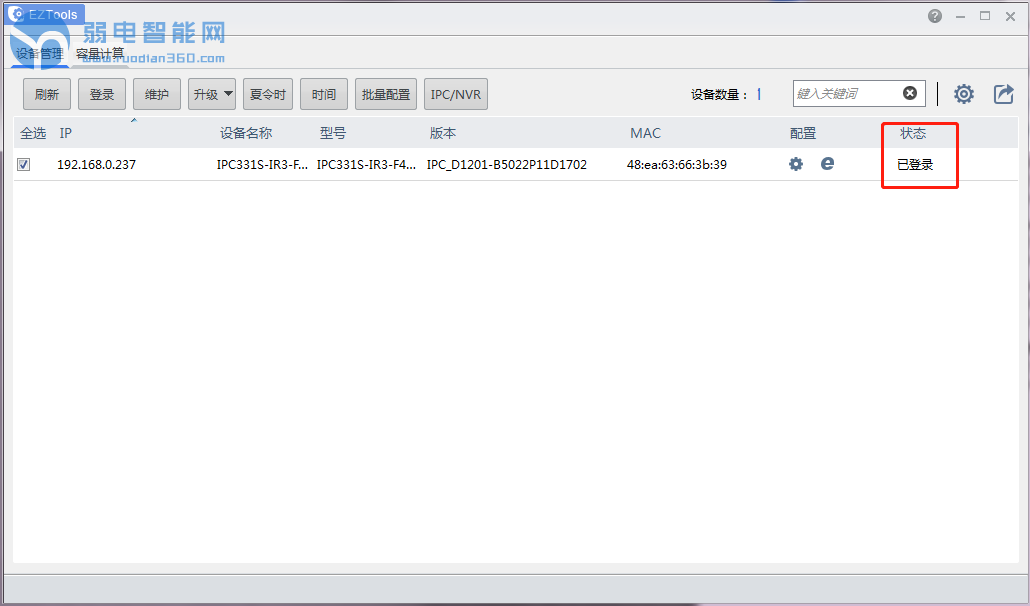Uncheck the 192.168.0.237 device checkbox
This screenshot has width=1030, height=606.
(x=23, y=165)
